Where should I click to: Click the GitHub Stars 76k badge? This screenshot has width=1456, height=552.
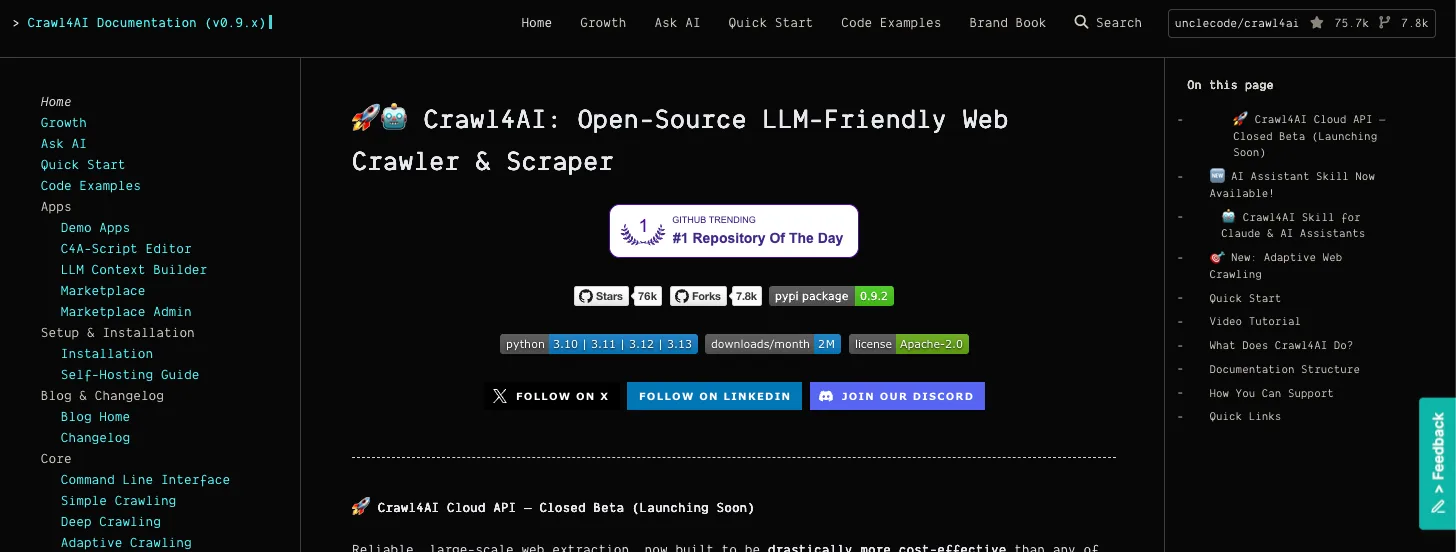point(617,296)
